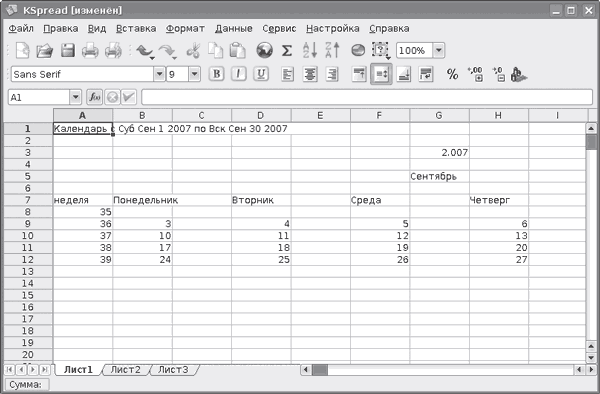Toggle Bold formatting button
This screenshot has width=600, height=394.
coord(216,74)
